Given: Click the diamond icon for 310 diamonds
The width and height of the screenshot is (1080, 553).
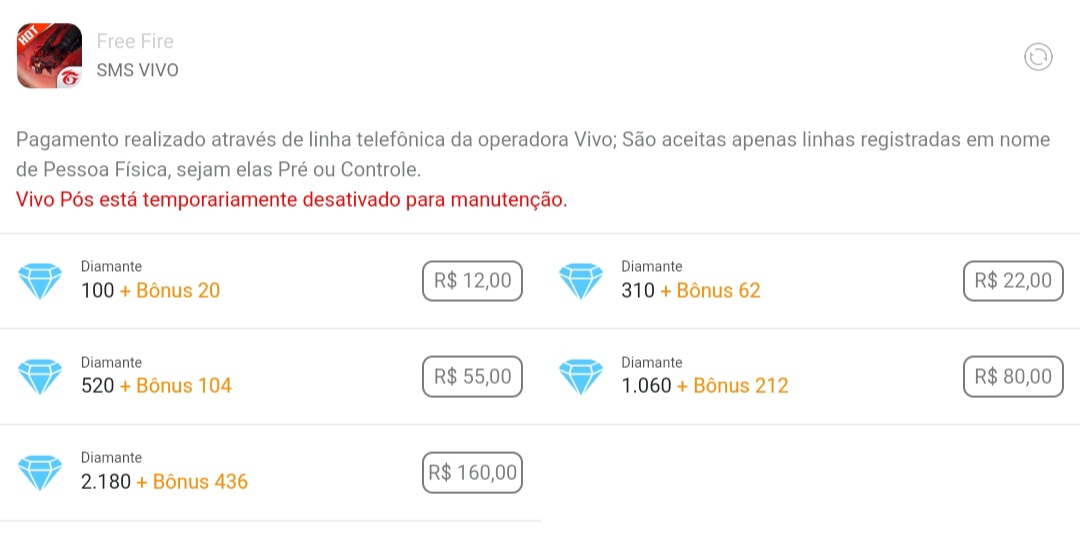Looking at the screenshot, I should click(x=581, y=282).
